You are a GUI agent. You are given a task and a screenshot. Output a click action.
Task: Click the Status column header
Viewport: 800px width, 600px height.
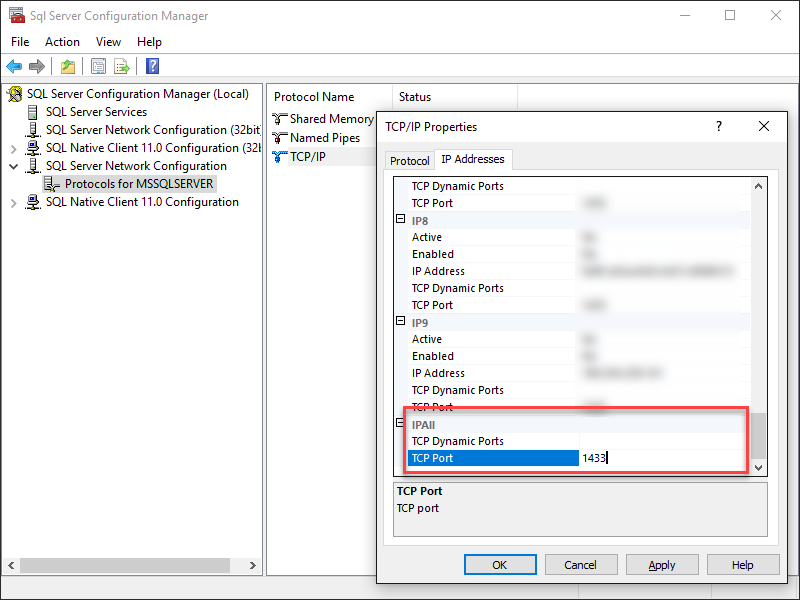tap(455, 97)
